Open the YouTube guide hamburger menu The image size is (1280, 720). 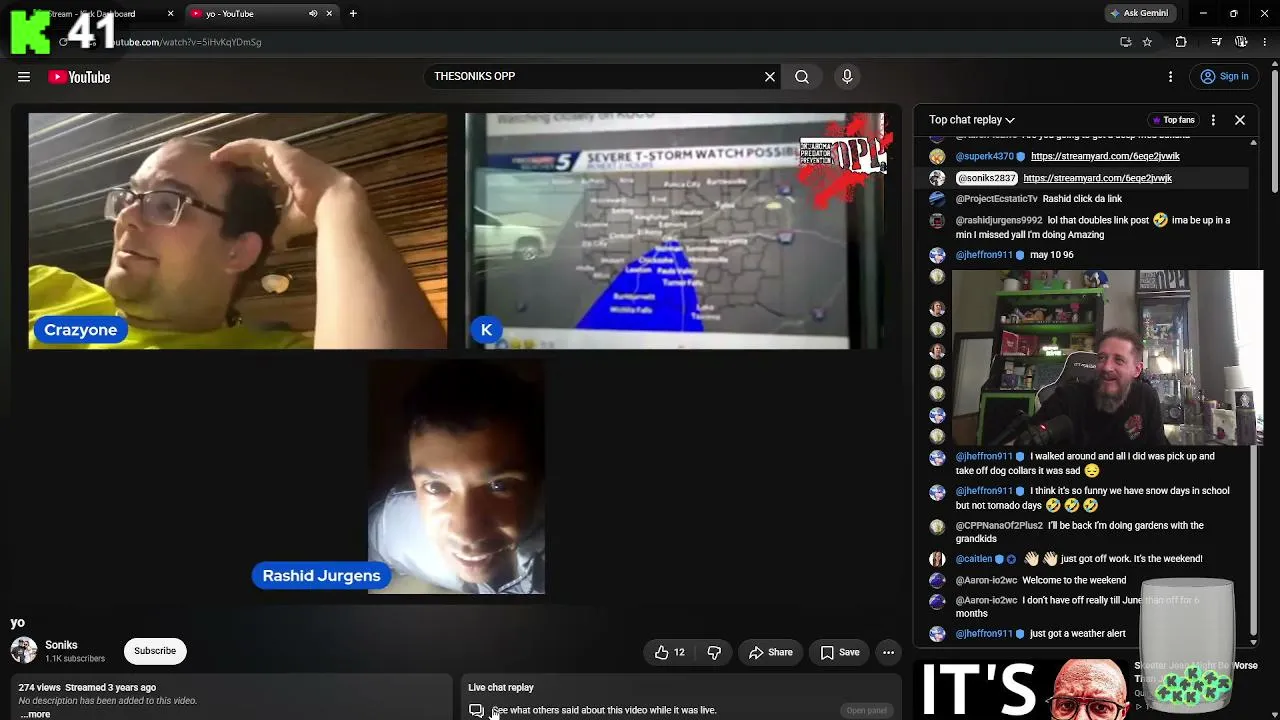pyautogui.click(x=24, y=77)
